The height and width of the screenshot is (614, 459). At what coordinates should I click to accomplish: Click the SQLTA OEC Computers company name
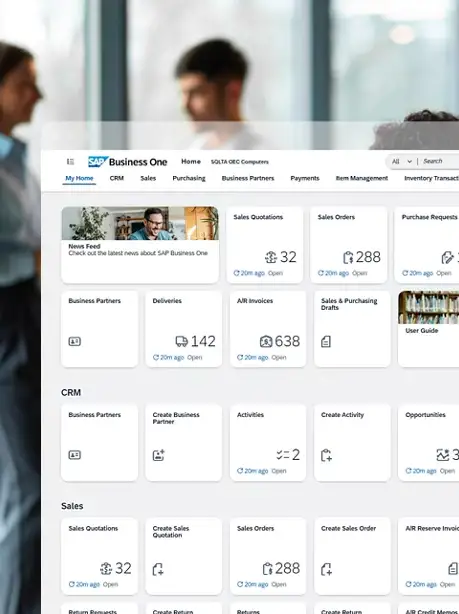[240, 162]
